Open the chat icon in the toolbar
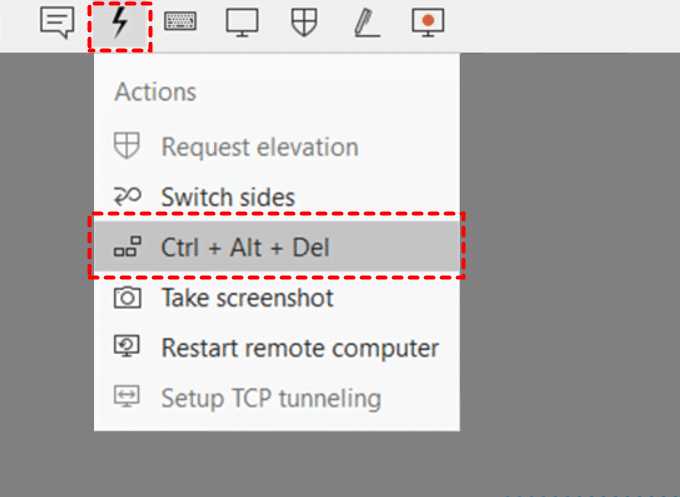This screenshot has height=497, width=680. pos(57,22)
